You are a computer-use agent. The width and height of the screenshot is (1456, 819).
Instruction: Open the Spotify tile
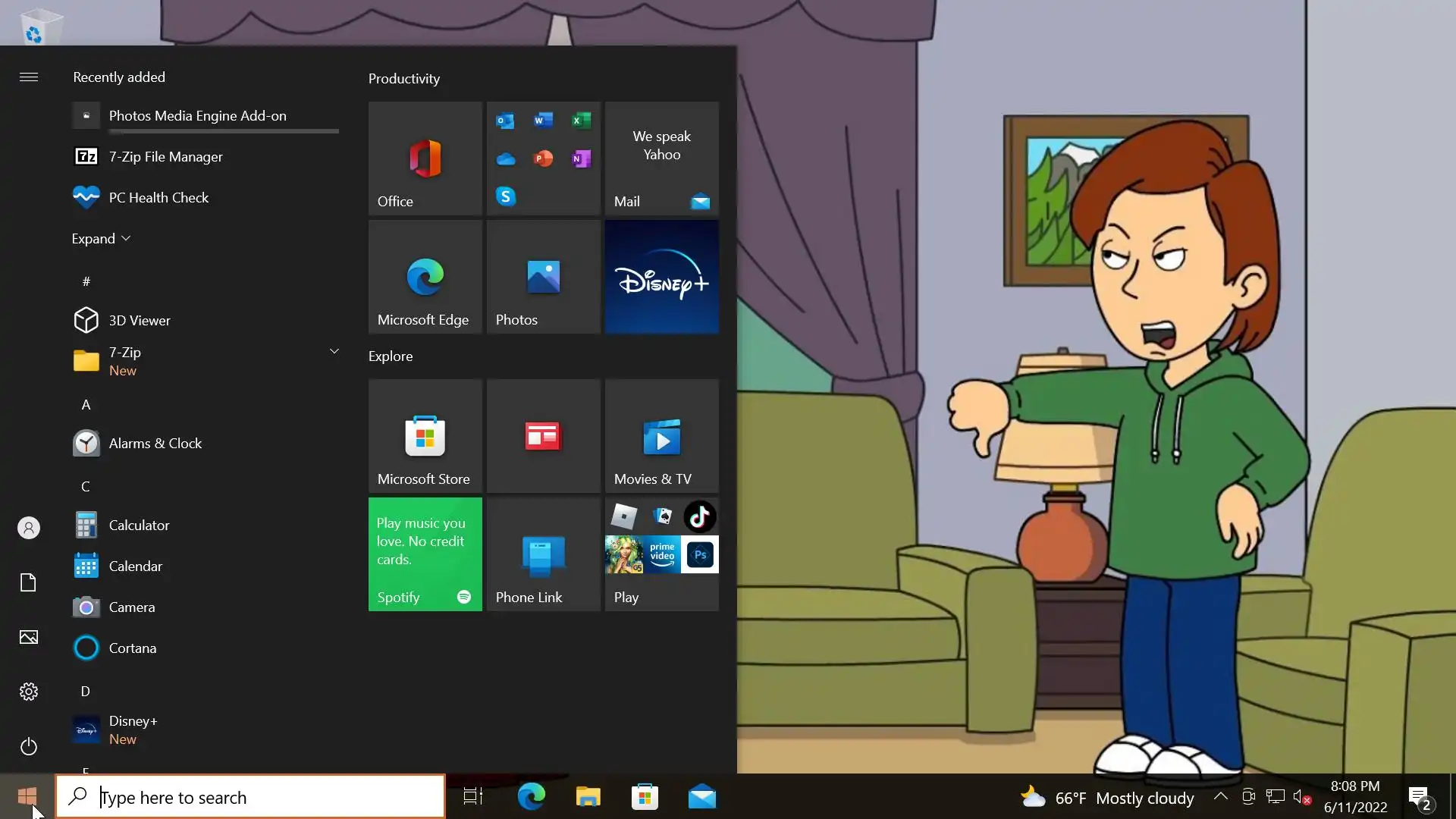425,554
